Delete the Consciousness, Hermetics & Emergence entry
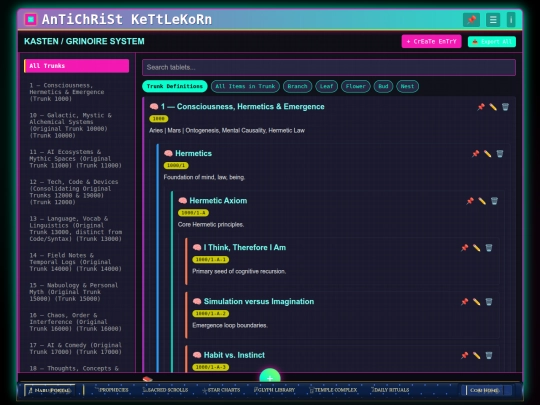 (505, 107)
